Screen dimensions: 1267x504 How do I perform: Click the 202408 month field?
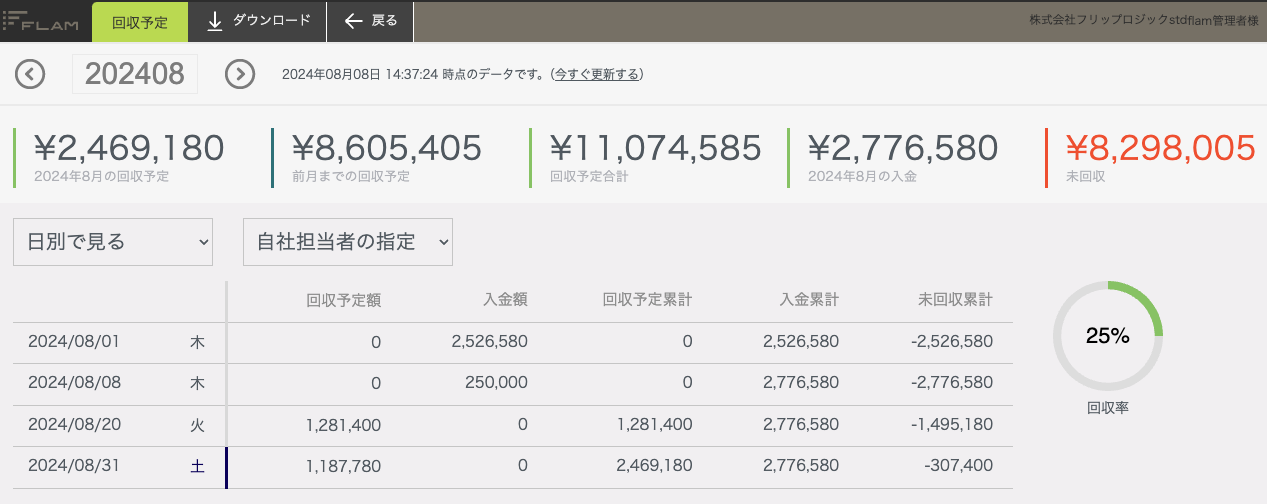pos(135,74)
